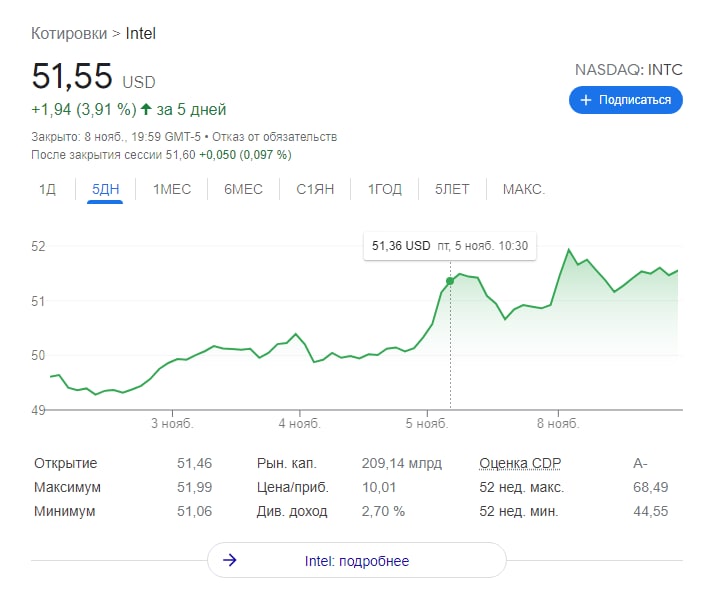Switch to the 6МЕС chart range

point(243,189)
